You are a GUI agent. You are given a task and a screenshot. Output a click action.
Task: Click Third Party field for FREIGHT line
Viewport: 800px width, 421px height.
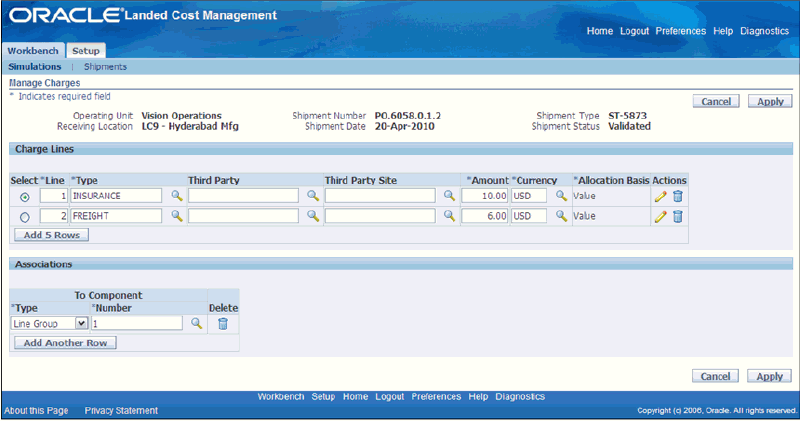(x=243, y=216)
